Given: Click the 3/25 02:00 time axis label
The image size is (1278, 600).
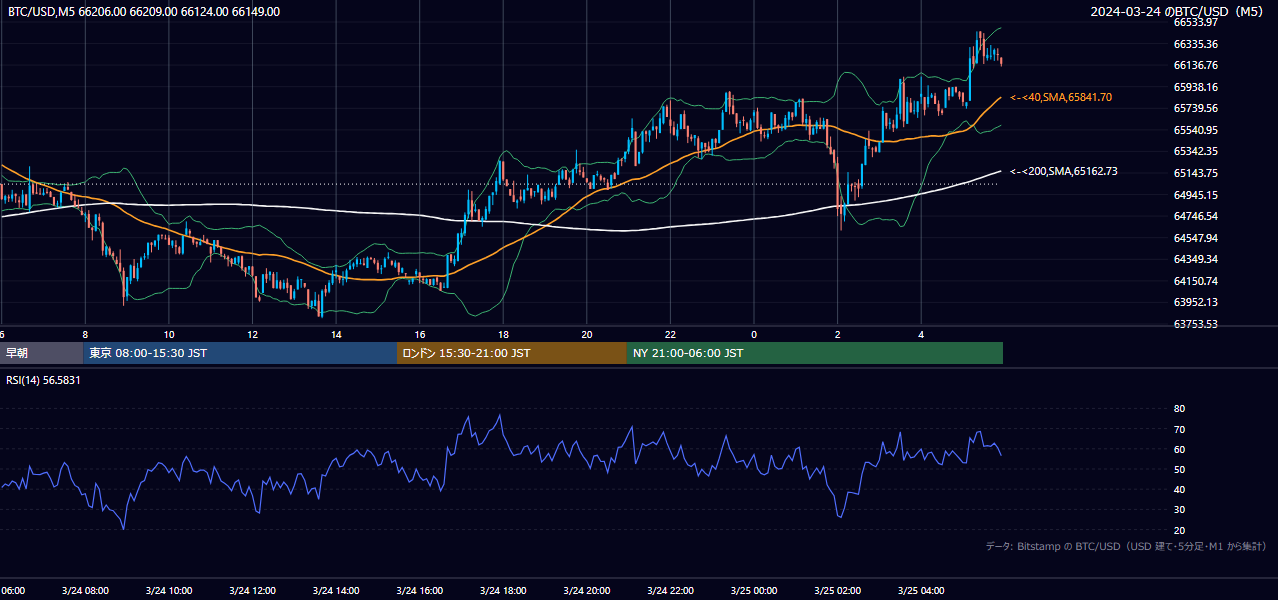Looking at the screenshot, I should click(x=837, y=591).
